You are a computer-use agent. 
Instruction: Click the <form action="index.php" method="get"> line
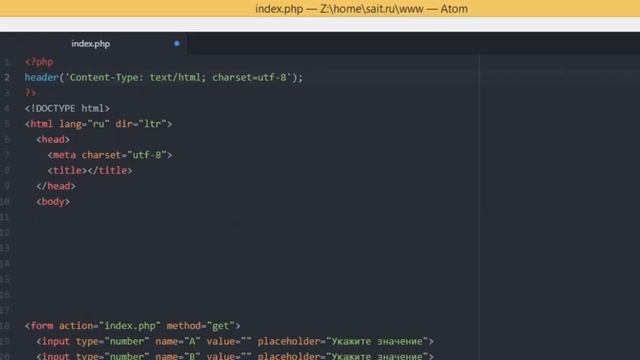point(133,326)
